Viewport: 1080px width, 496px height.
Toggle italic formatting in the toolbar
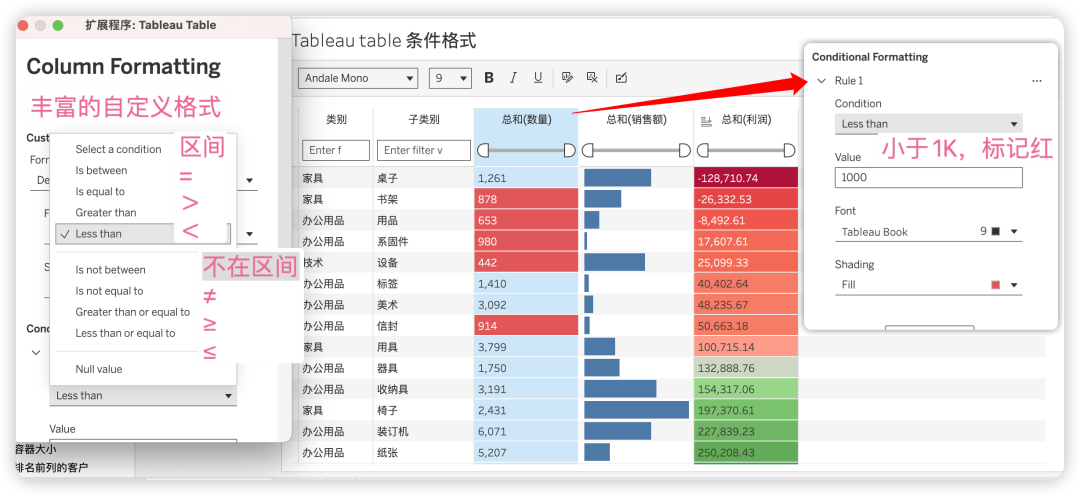pyautogui.click(x=512, y=78)
